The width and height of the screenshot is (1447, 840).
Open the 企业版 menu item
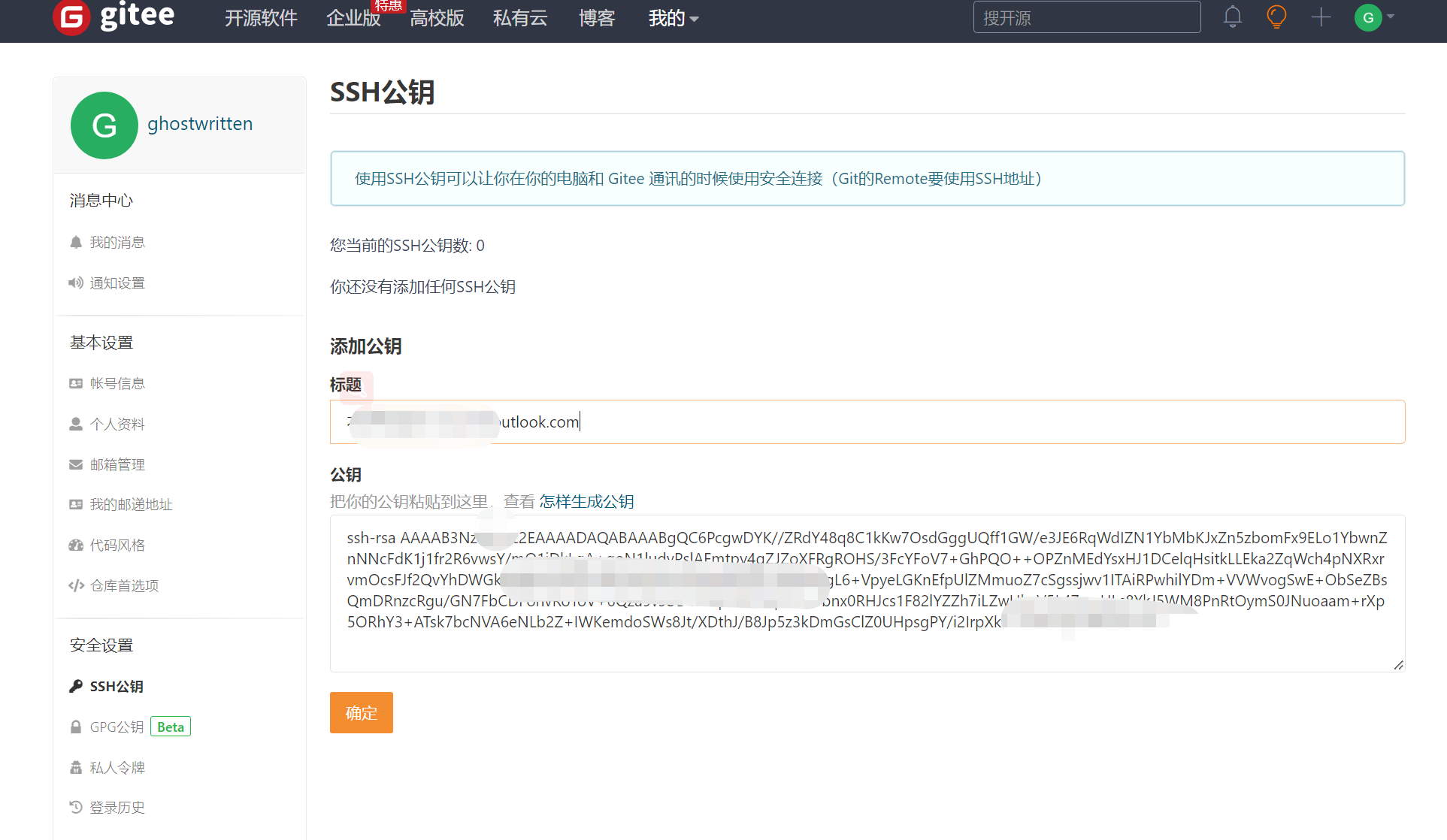(x=353, y=18)
